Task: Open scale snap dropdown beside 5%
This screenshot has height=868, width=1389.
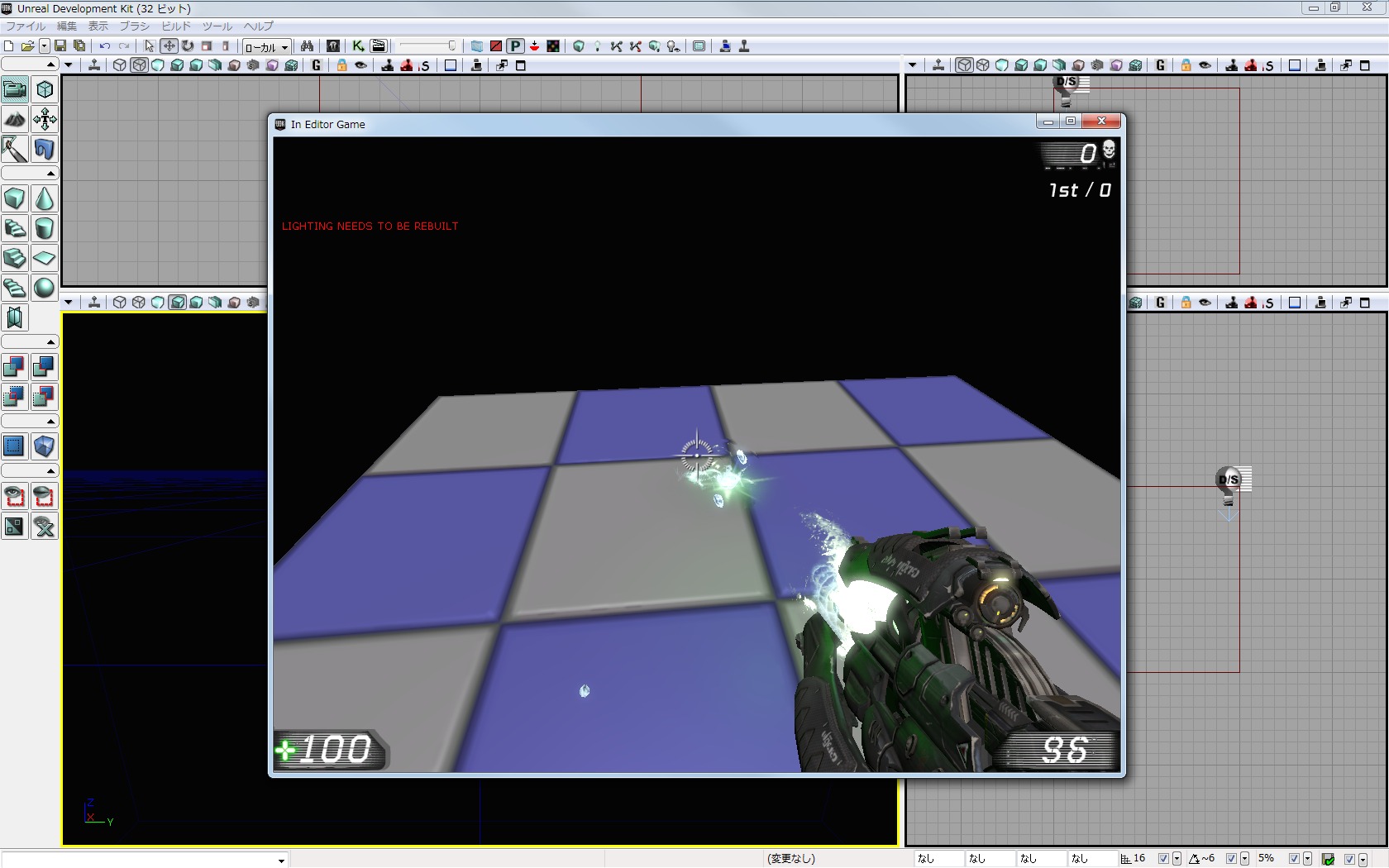Action: click(x=1307, y=859)
